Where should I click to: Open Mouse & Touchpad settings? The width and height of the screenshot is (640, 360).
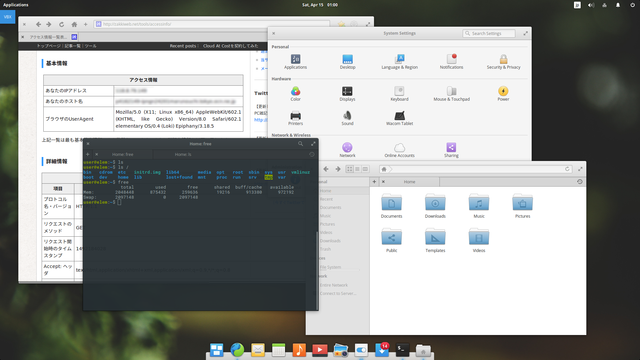click(x=451, y=93)
